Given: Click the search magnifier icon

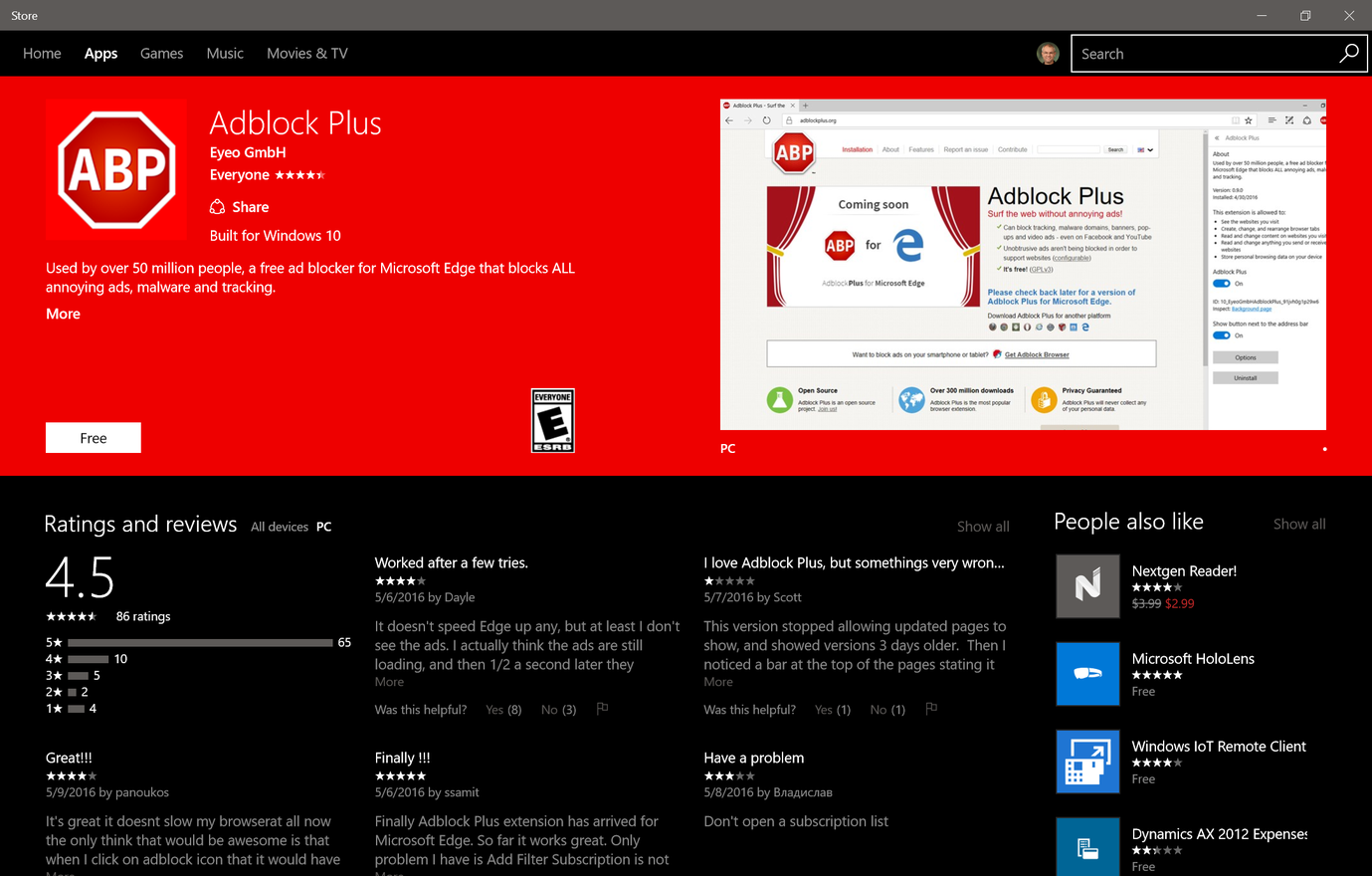Looking at the screenshot, I should [x=1348, y=53].
